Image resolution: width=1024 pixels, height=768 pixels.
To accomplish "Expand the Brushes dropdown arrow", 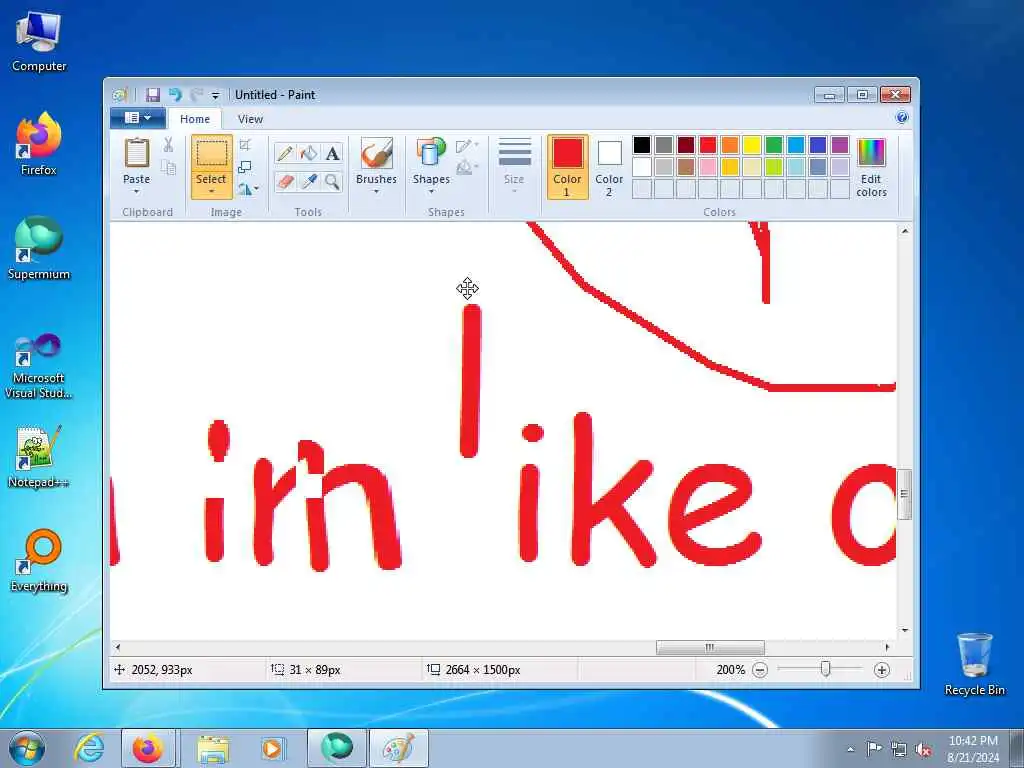I will tap(376, 192).
